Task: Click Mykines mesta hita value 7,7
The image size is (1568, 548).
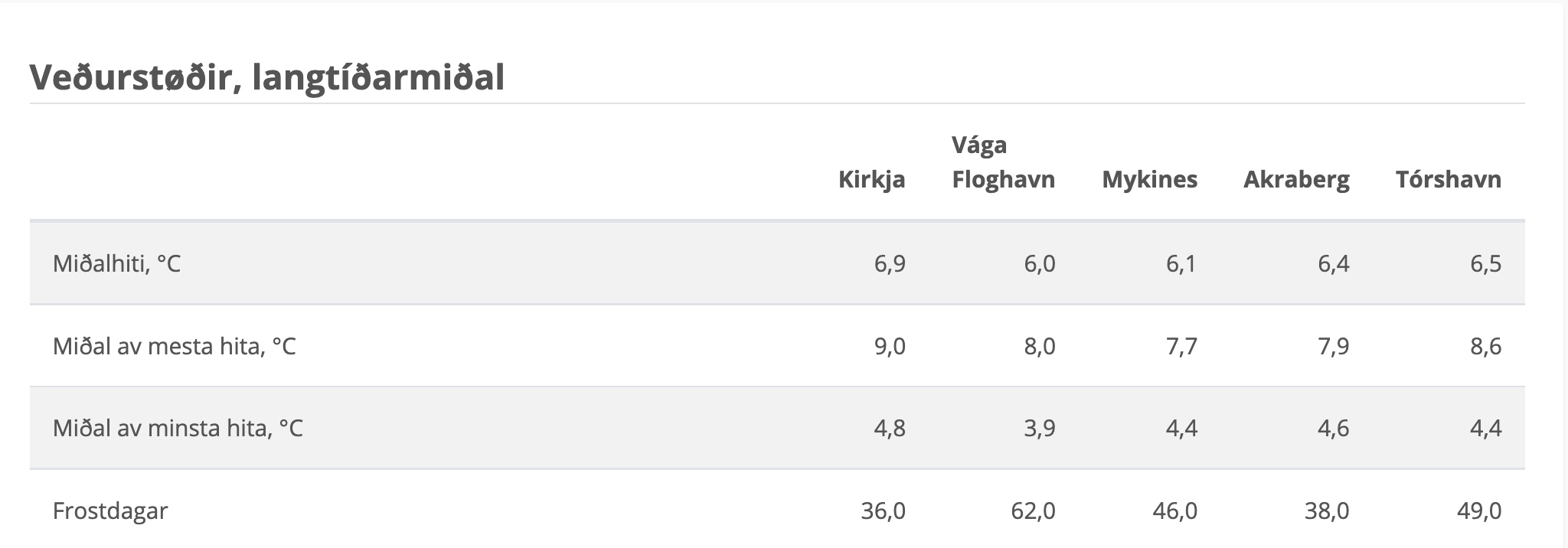Action: click(1182, 347)
